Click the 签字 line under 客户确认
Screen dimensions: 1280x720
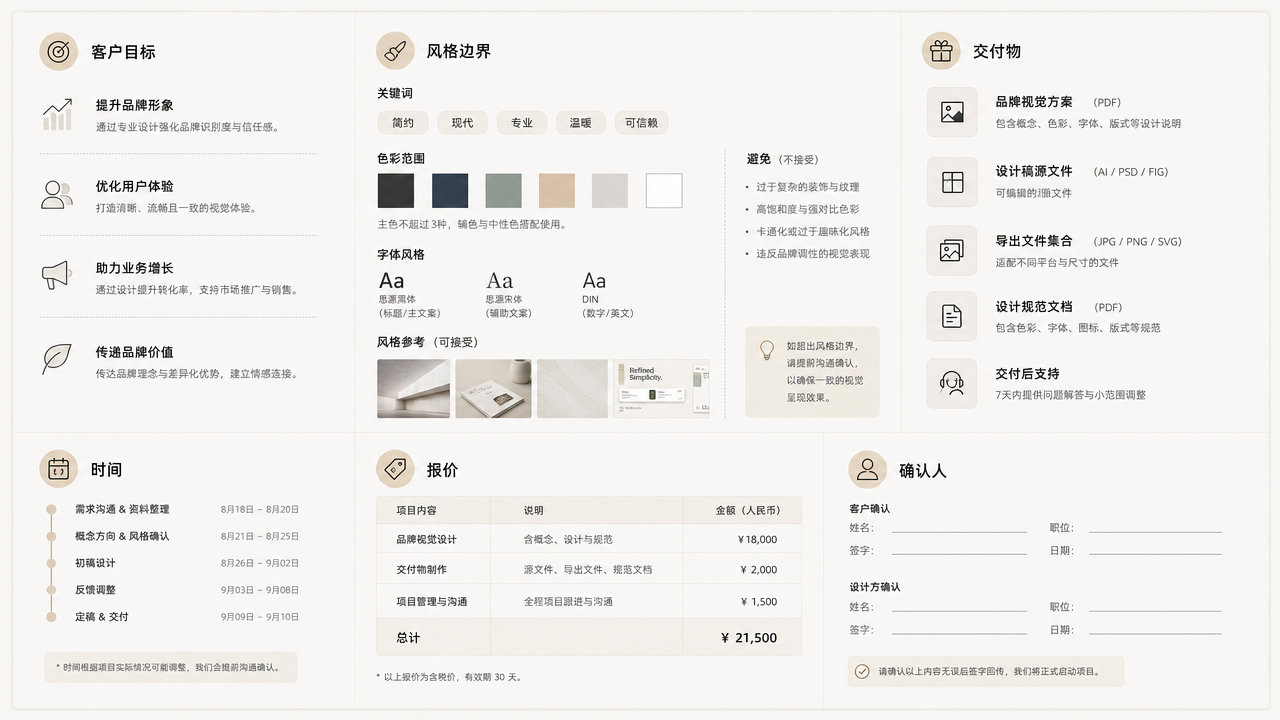coord(959,552)
